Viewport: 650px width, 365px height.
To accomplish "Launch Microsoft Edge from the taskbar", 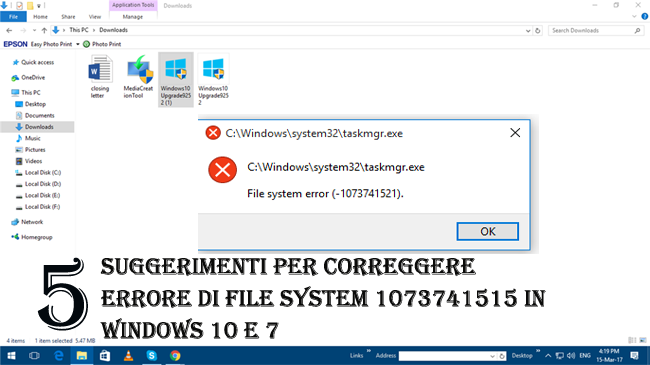I will [58, 356].
